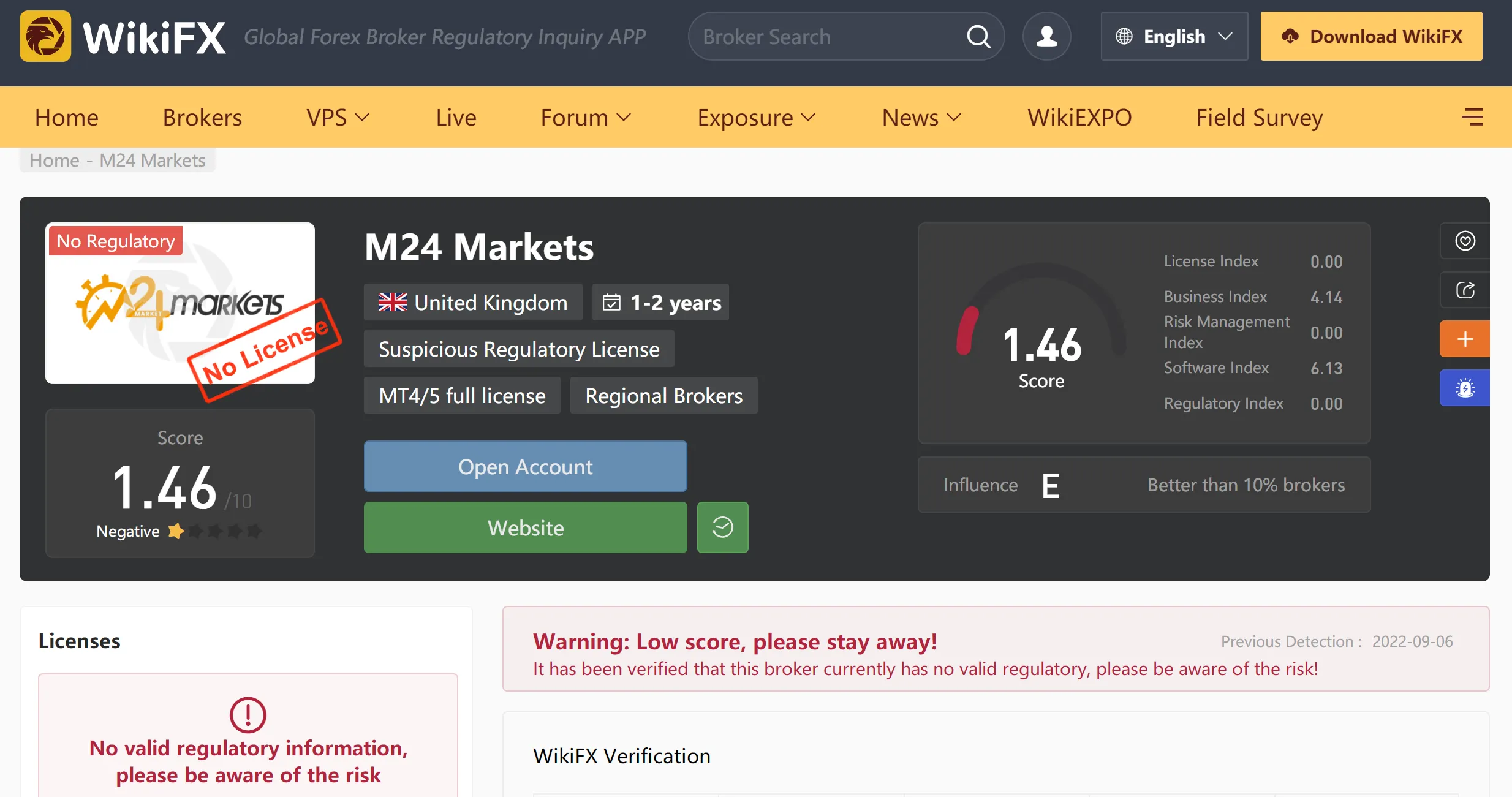The image size is (1512, 797).
Task: Click the "Warning: Low score, please stay away!" text
Action: (735, 641)
